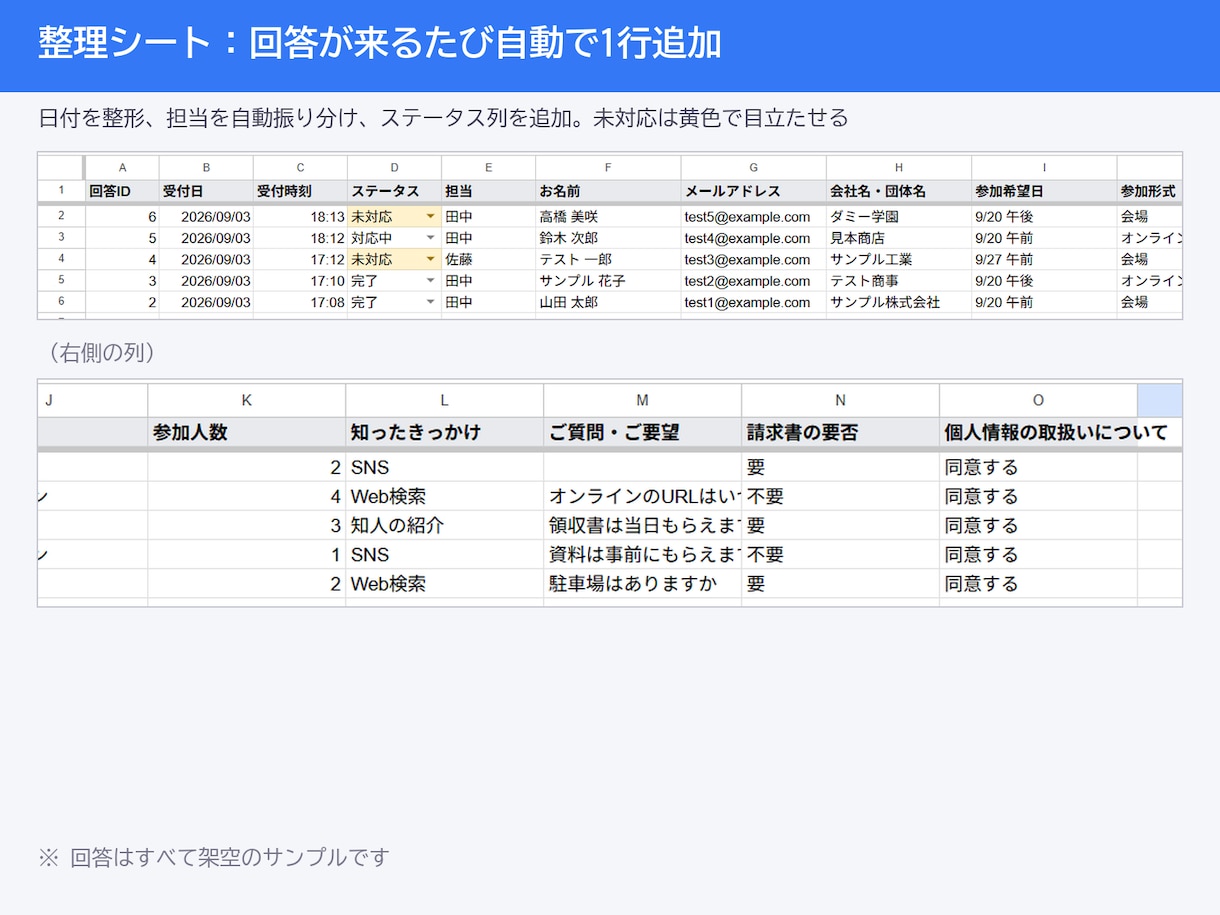This screenshot has height=915, width=1220.
Task: Click the 佐藤 assignee cell
Action: (x=488, y=259)
